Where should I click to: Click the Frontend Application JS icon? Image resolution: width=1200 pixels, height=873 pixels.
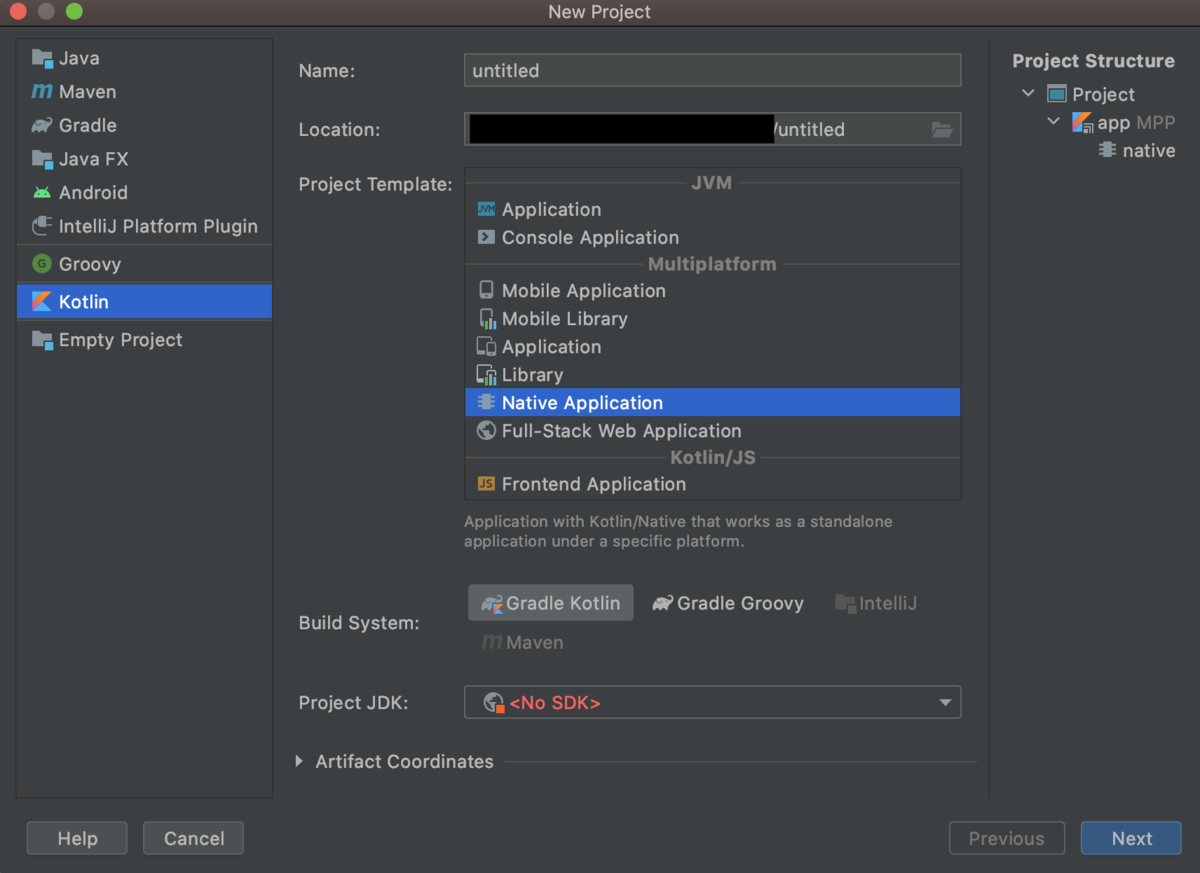[x=487, y=484]
